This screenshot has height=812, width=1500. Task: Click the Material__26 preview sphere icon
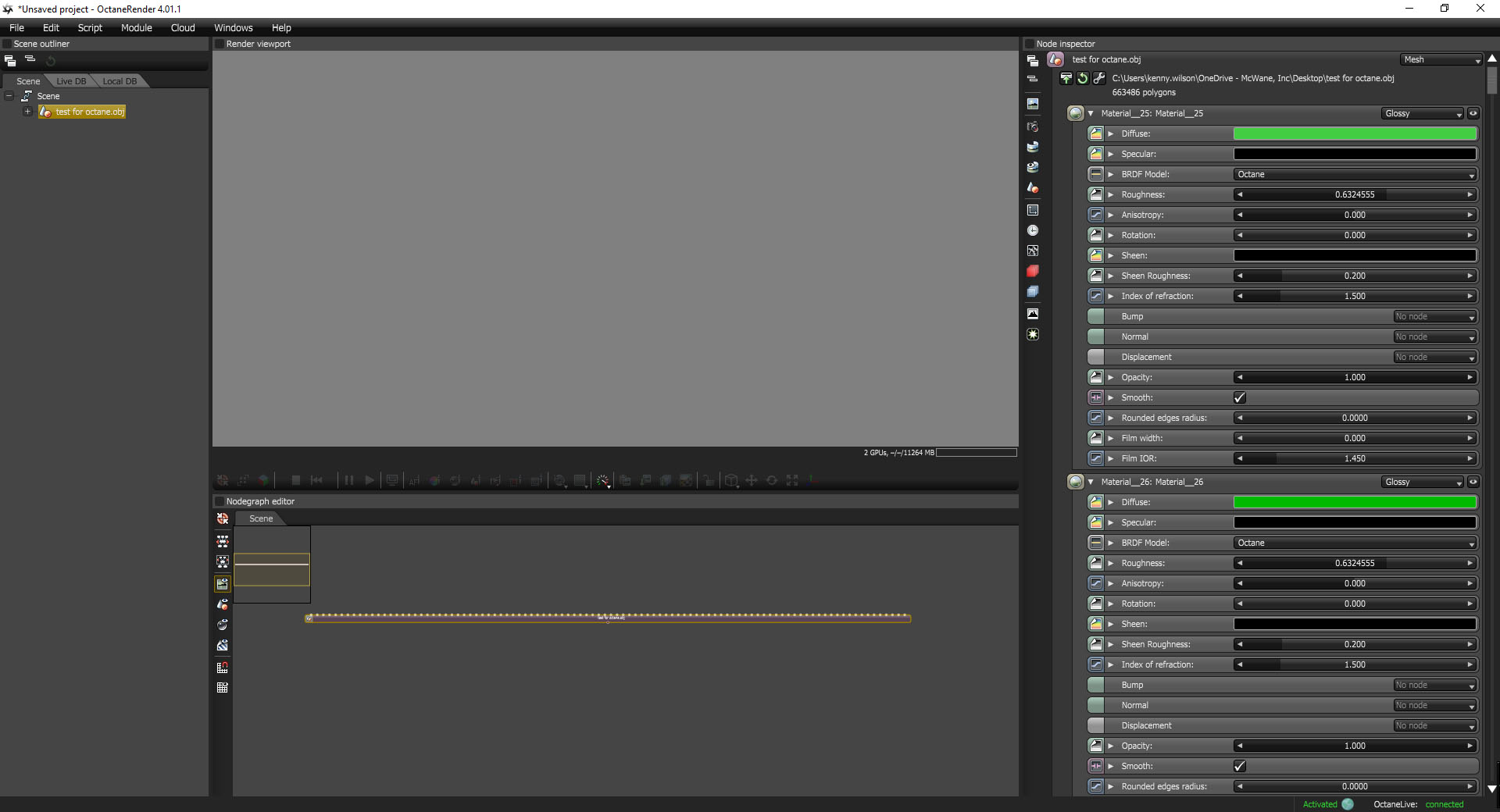point(1076,482)
